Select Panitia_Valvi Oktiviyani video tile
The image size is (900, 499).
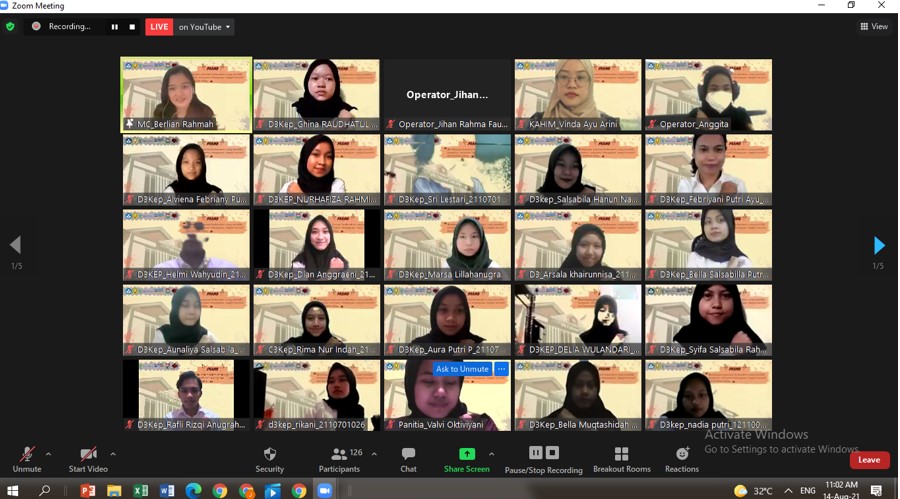click(447, 395)
